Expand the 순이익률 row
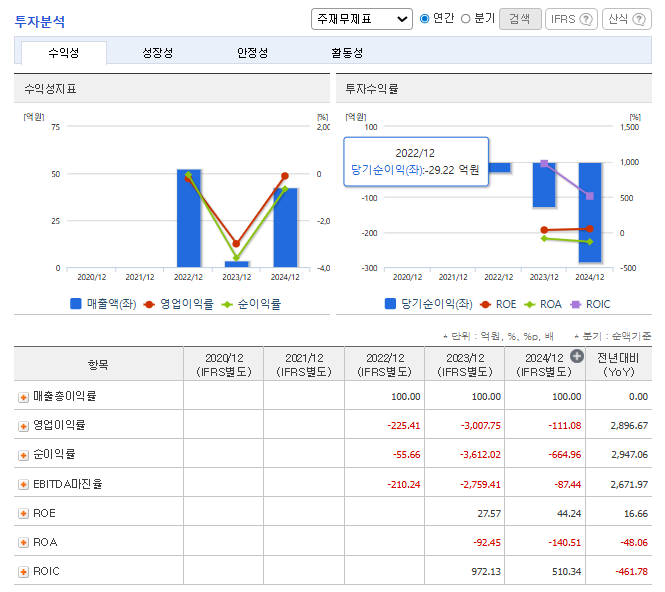 point(23,455)
